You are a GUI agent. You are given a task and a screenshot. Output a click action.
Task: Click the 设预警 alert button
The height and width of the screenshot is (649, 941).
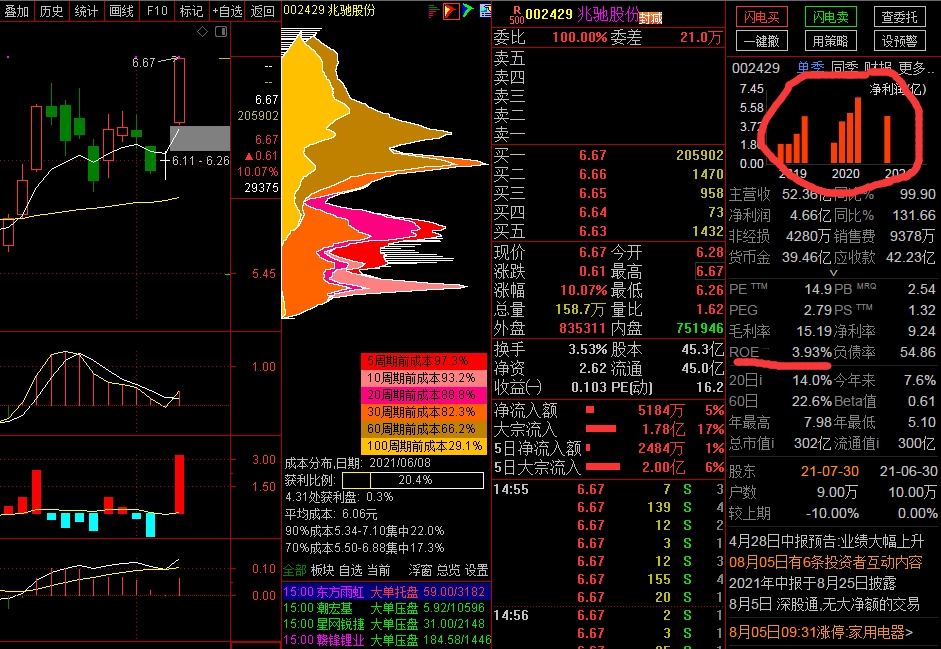(899, 41)
